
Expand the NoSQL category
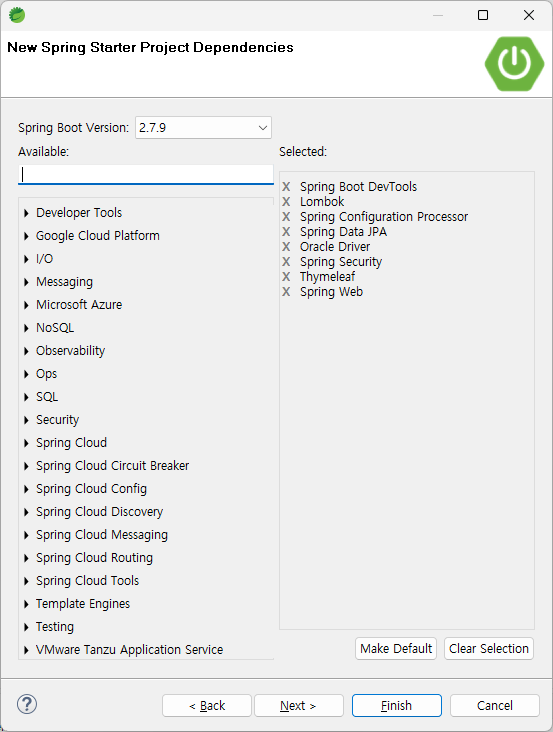point(26,328)
